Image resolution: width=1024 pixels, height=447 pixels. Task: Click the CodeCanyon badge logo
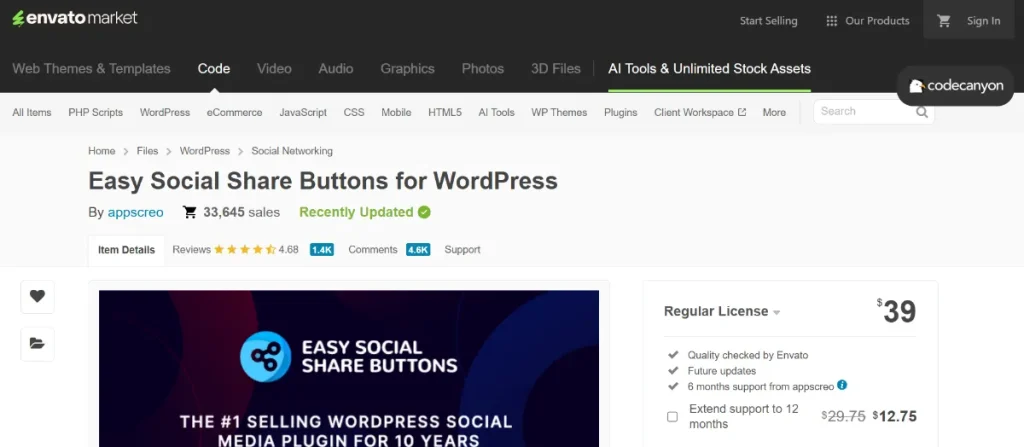click(x=955, y=86)
